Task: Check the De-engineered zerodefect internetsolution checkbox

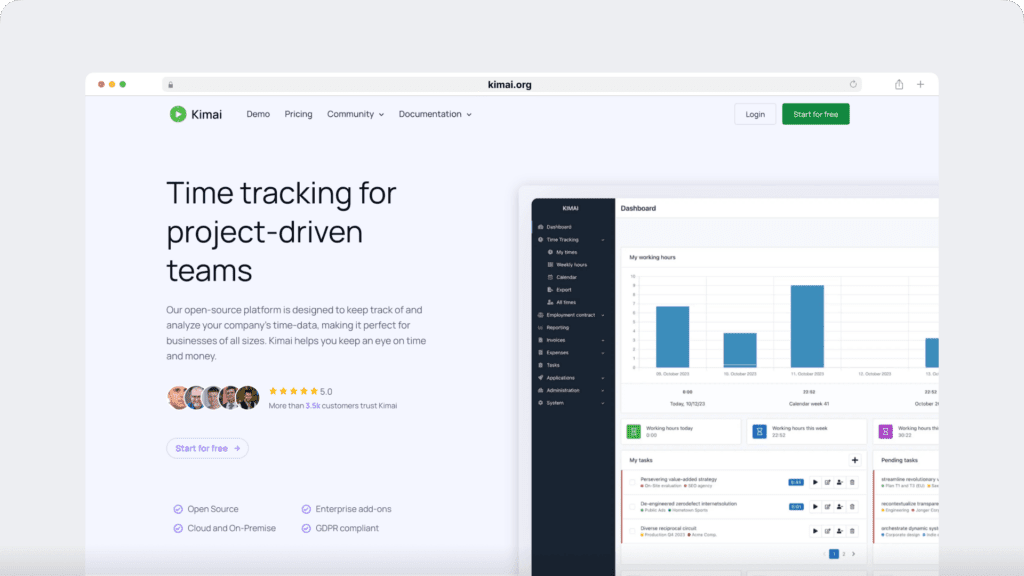Action: tap(632, 507)
